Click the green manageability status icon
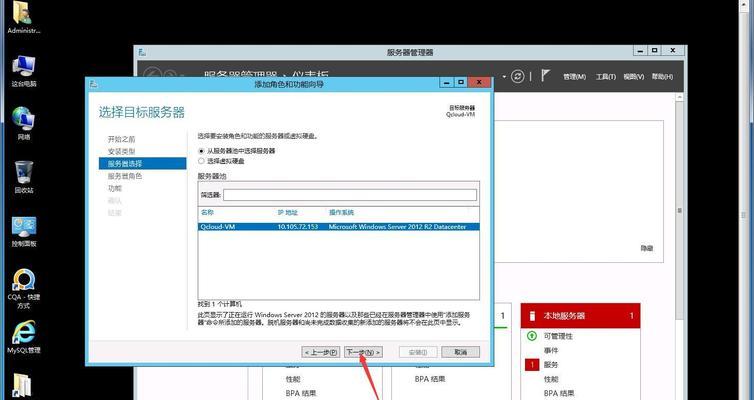754x400 pixels. coord(532,336)
